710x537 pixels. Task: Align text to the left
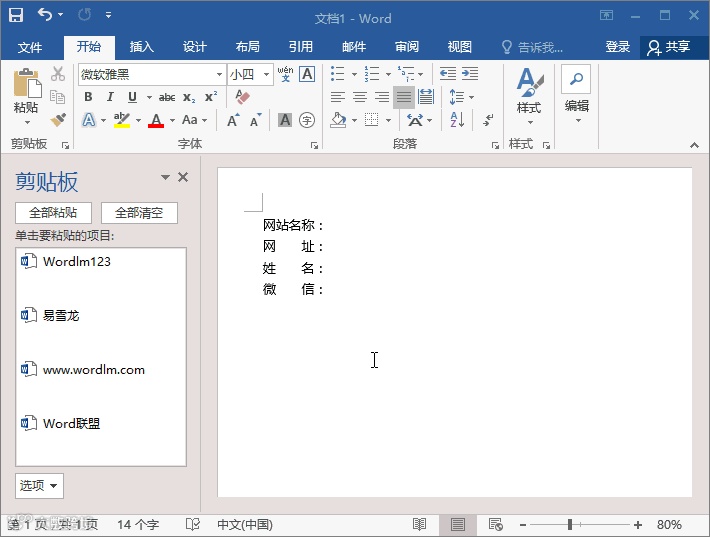tap(337, 97)
